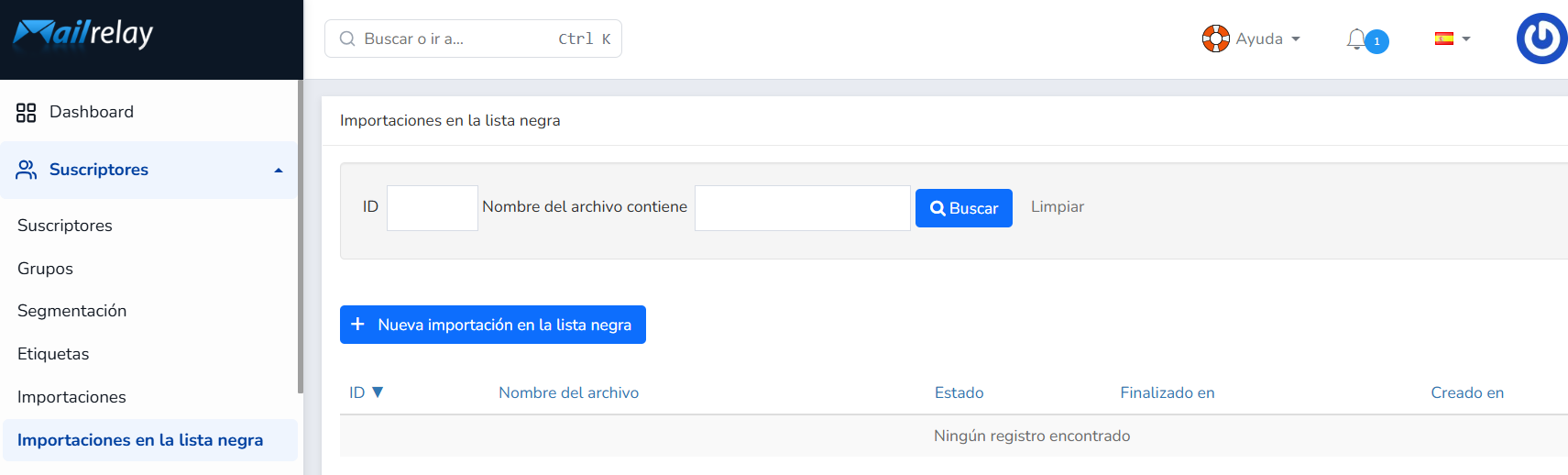Image resolution: width=1568 pixels, height=475 pixels.
Task: Sort by Nombre del archivo column
Action: [x=568, y=392]
